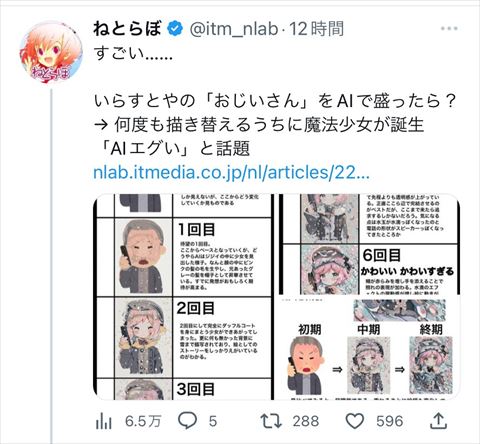Tap the retweet arrows icon
This screenshot has width=480, height=444.
pos(271,421)
